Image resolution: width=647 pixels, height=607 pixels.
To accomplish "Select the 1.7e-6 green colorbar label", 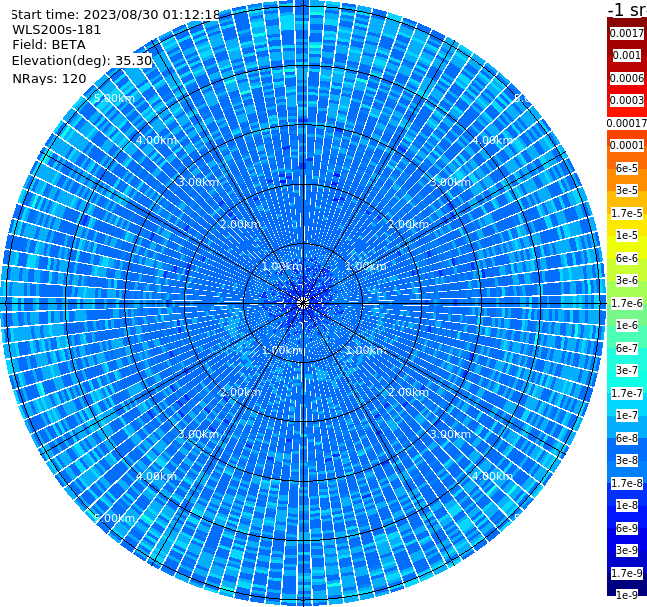I will tap(627, 303).
